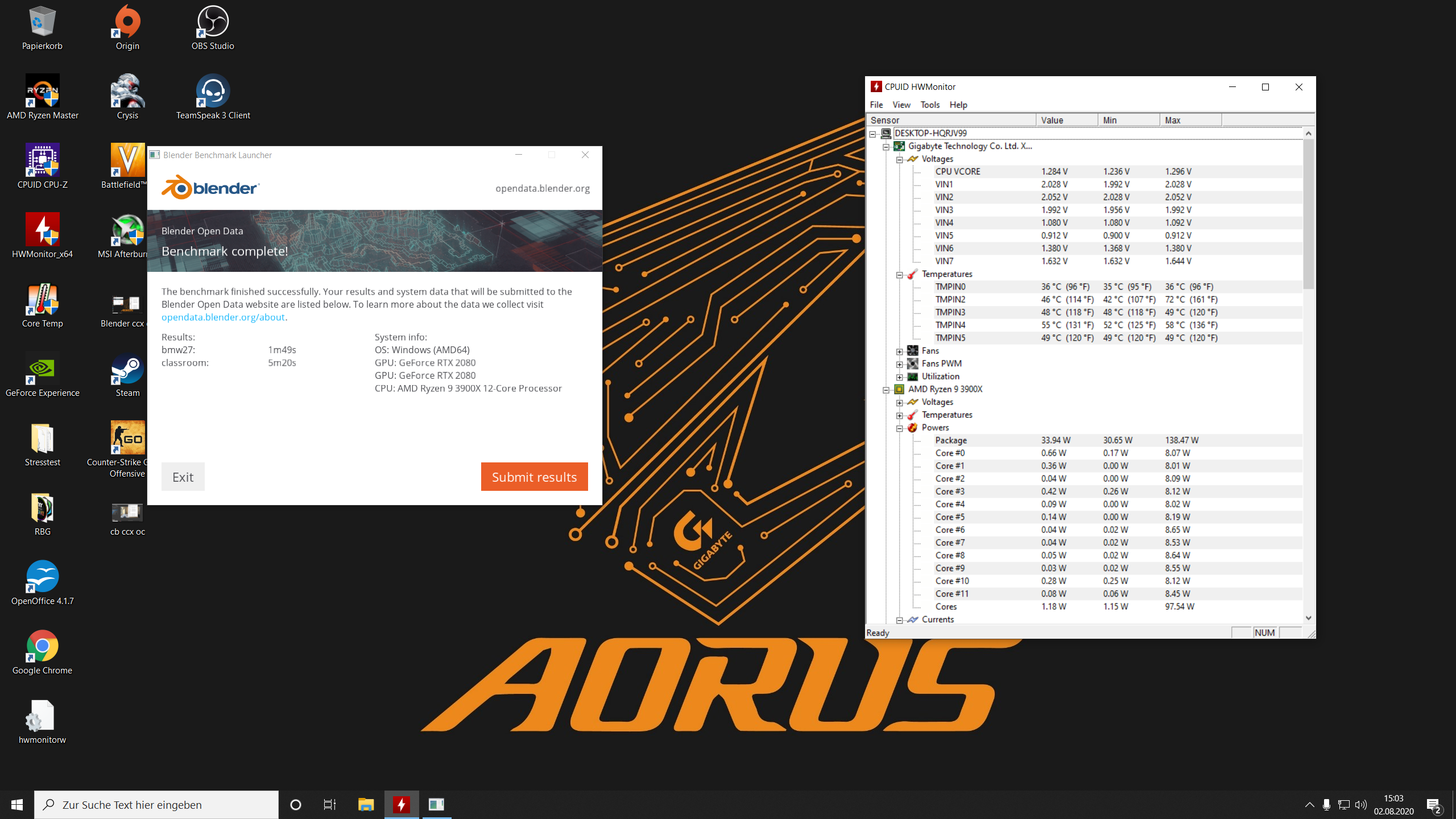
Task: Click the HWMonitor vertical scrollbar thumb
Action: pyautogui.click(x=1308, y=213)
